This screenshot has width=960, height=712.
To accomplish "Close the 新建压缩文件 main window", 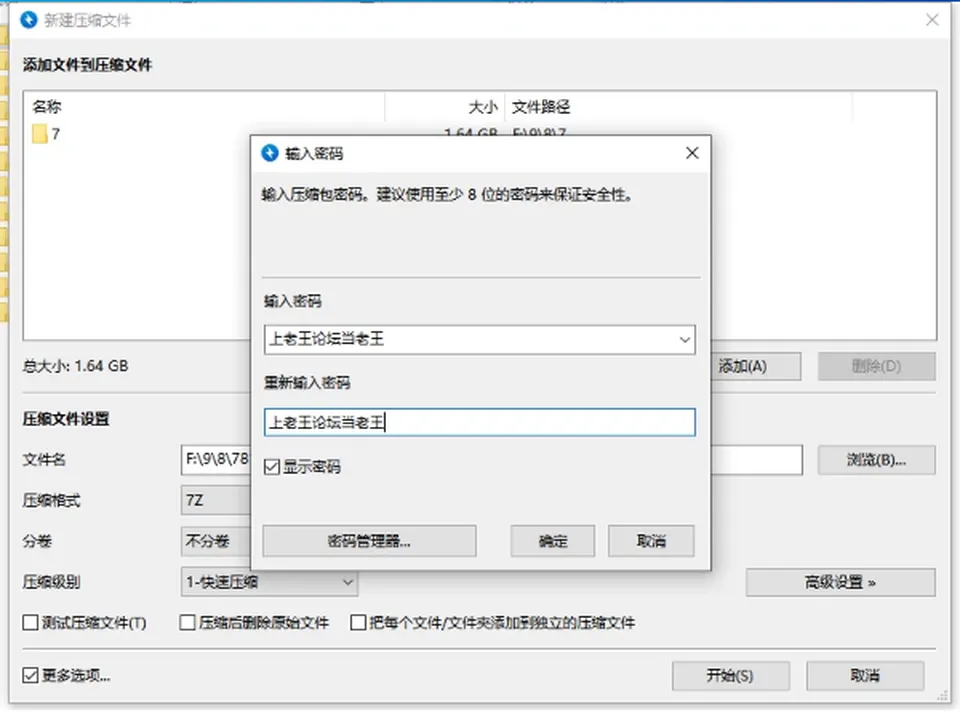I will tap(932, 20).
